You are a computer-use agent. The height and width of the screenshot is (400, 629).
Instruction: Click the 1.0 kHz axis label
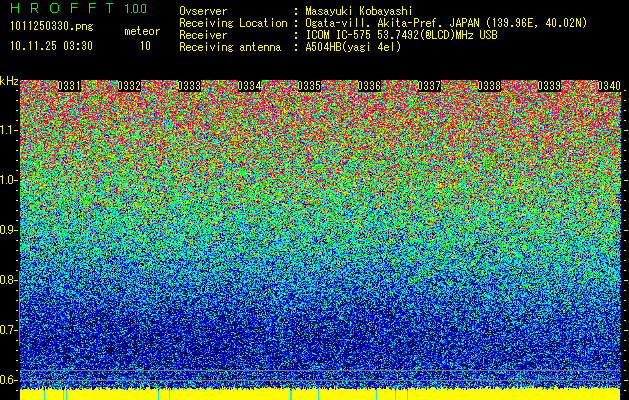(x=9, y=180)
